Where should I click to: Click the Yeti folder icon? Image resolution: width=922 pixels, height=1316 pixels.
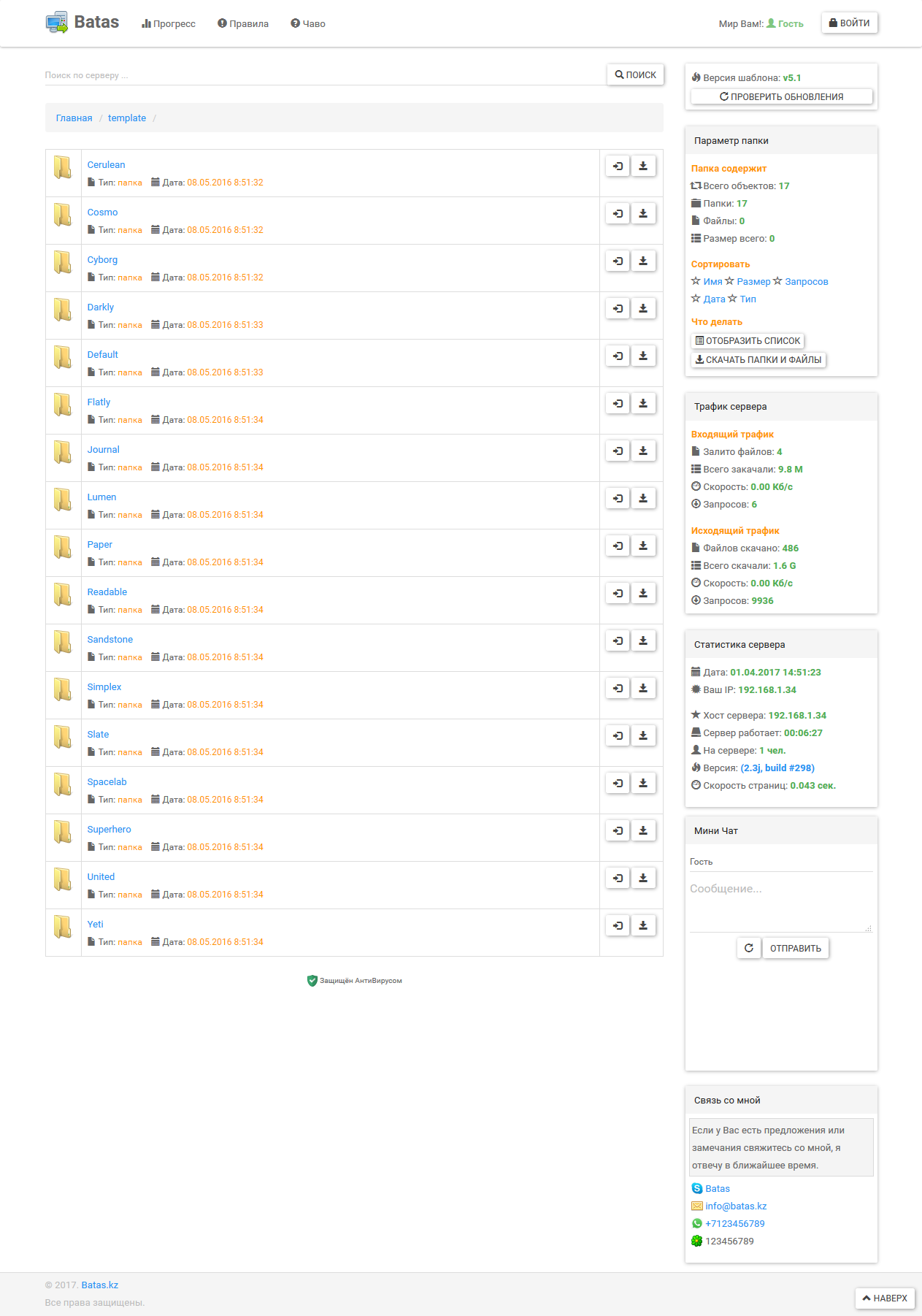tap(63, 927)
